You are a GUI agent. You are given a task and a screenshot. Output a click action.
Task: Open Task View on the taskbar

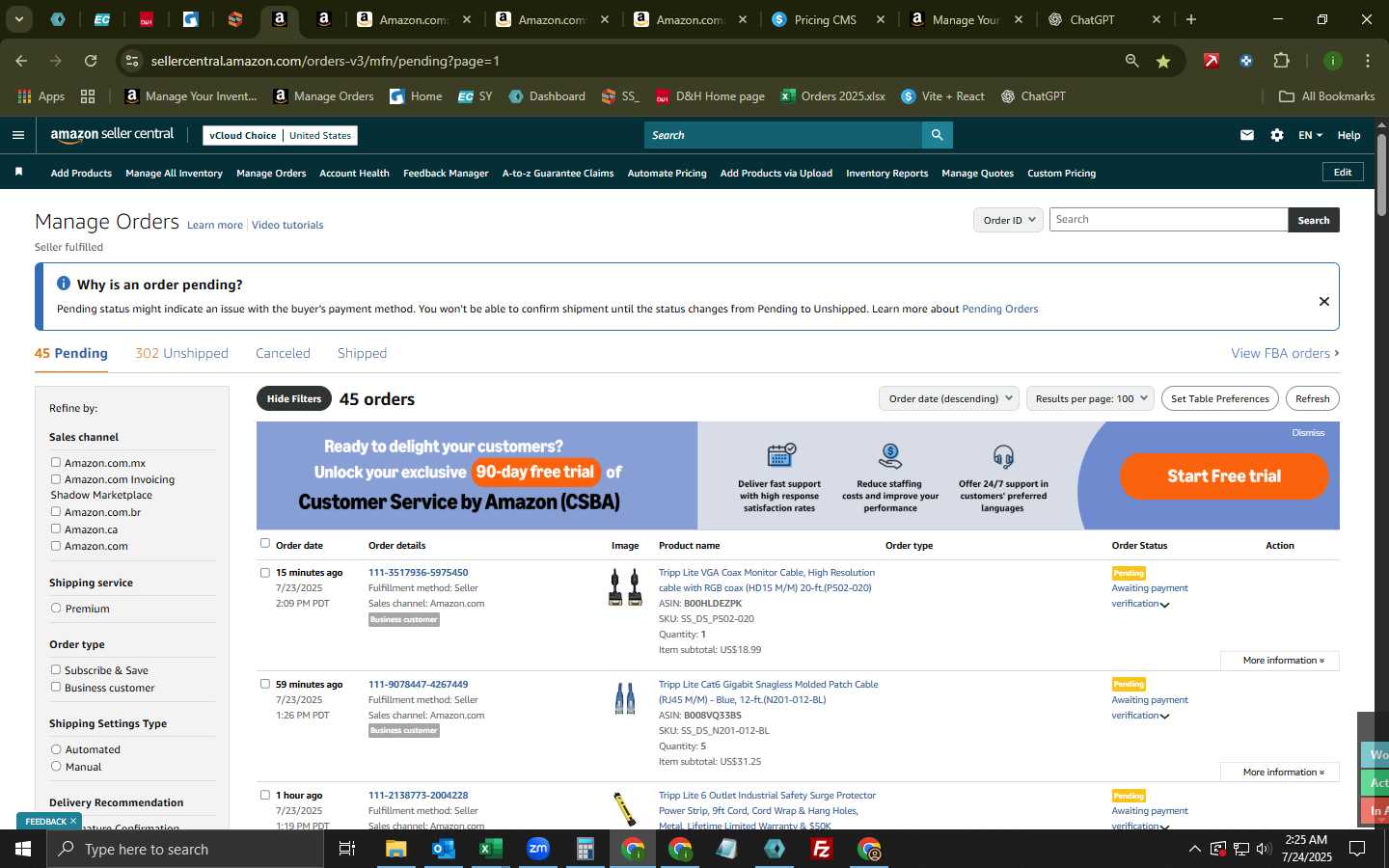(x=346, y=849)
